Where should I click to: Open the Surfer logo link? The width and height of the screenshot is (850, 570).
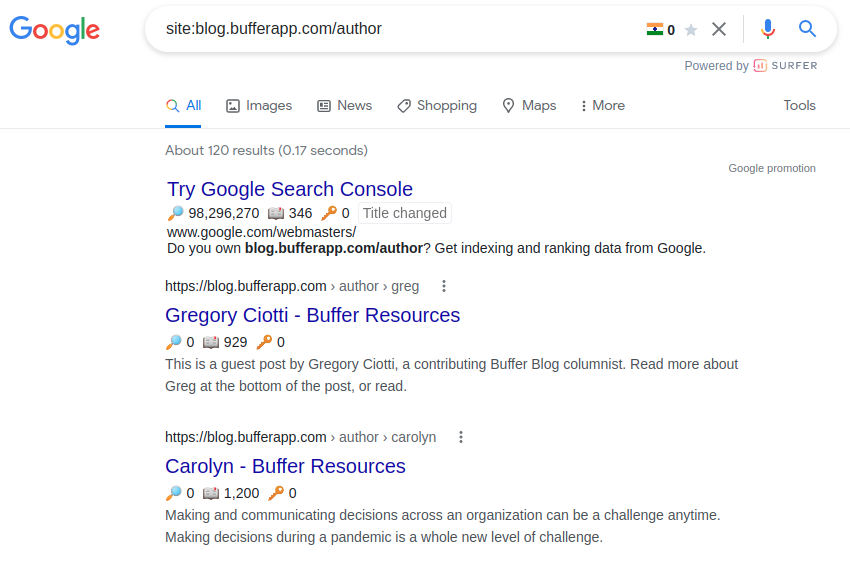785,66
